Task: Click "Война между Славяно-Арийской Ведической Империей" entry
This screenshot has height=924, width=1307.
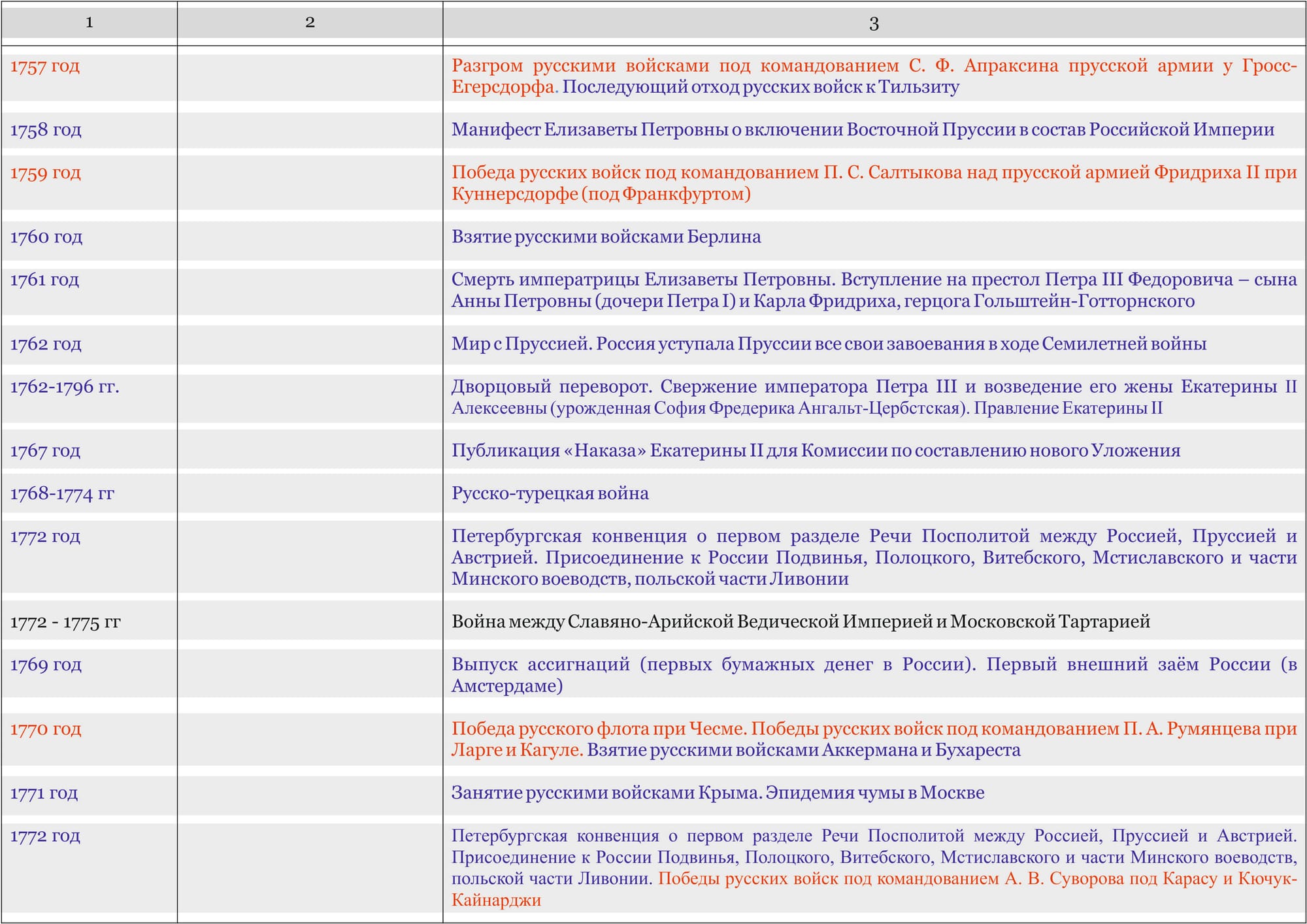Action: (801, 621)
